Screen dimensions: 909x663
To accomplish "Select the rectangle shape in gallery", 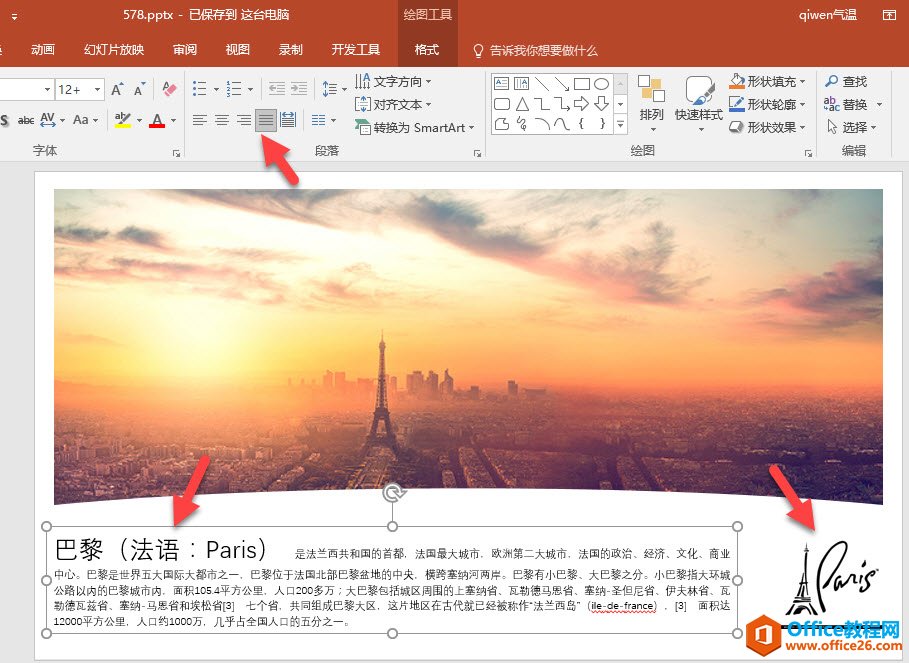I will tap(582, 84).
